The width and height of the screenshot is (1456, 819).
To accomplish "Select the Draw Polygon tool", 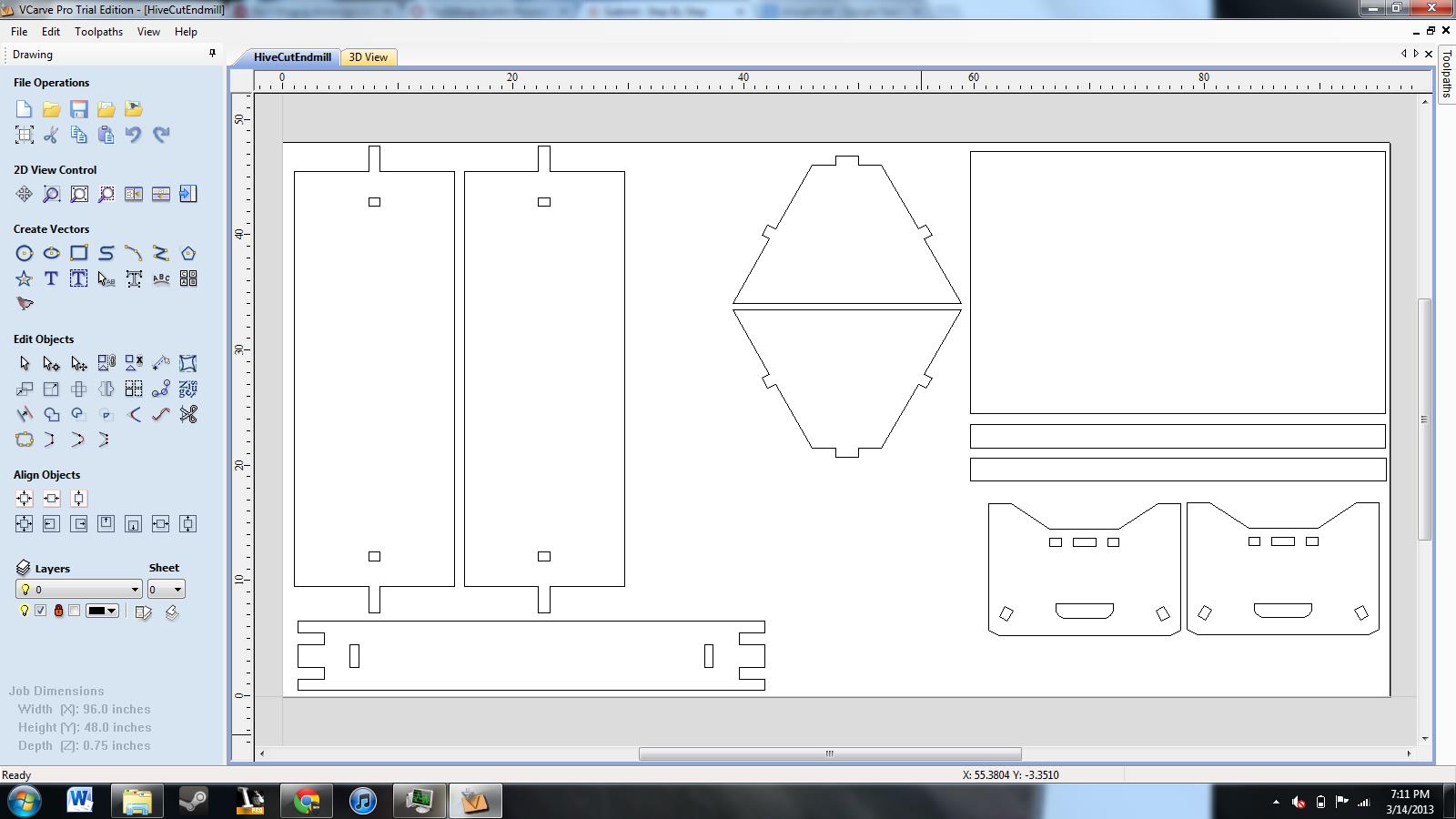I will 188,253.
